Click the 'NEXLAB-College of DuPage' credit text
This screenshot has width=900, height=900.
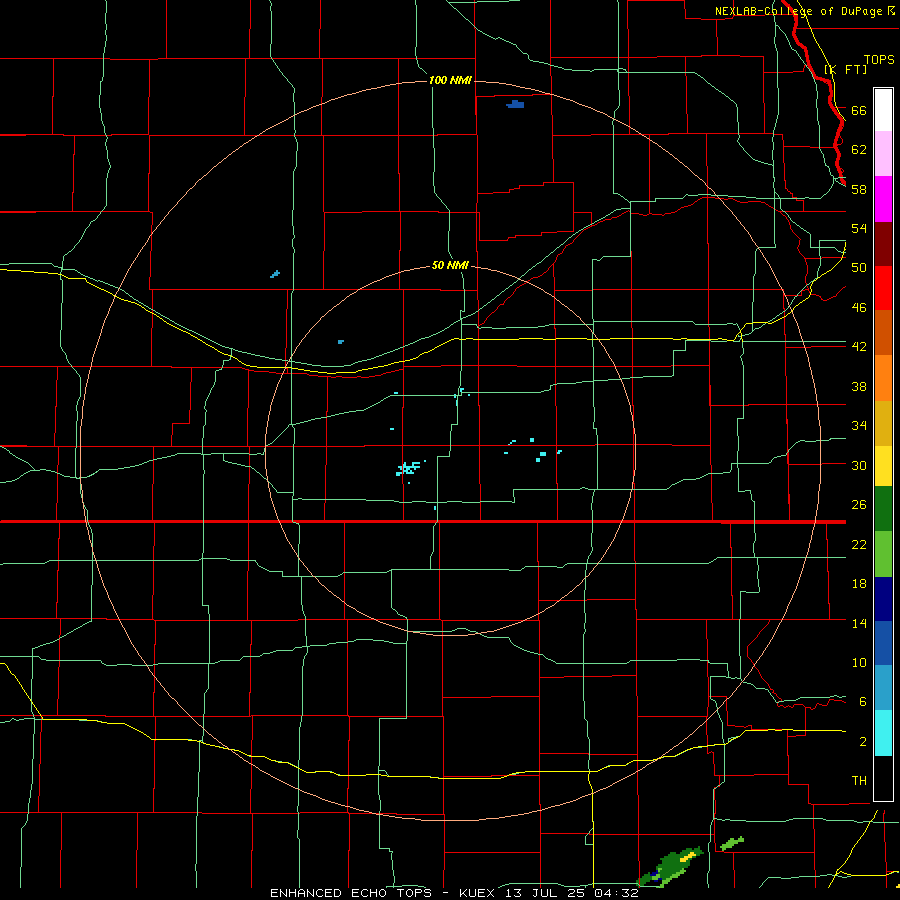(799, 11)
